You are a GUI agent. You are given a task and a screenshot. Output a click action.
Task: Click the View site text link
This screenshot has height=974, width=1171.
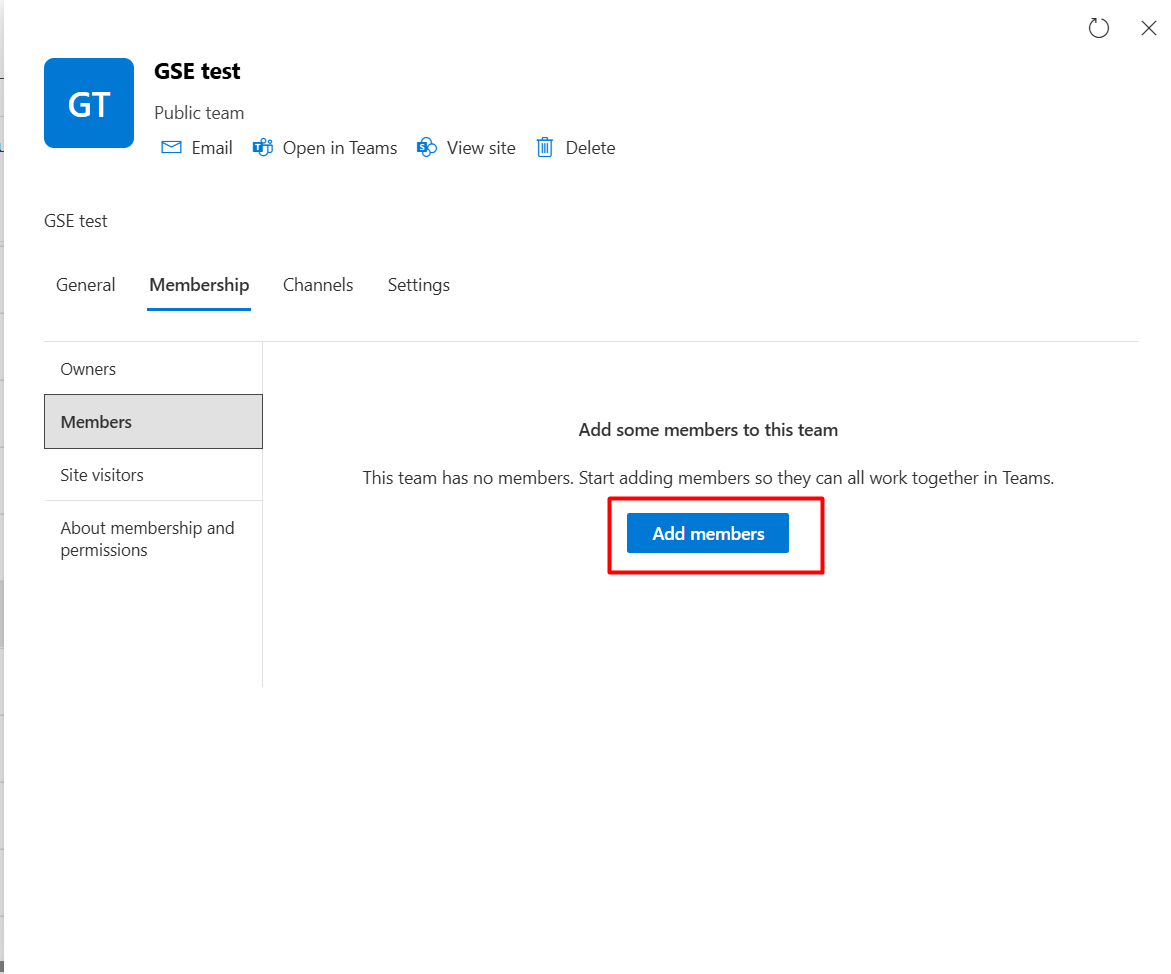(x=481, y=148)
